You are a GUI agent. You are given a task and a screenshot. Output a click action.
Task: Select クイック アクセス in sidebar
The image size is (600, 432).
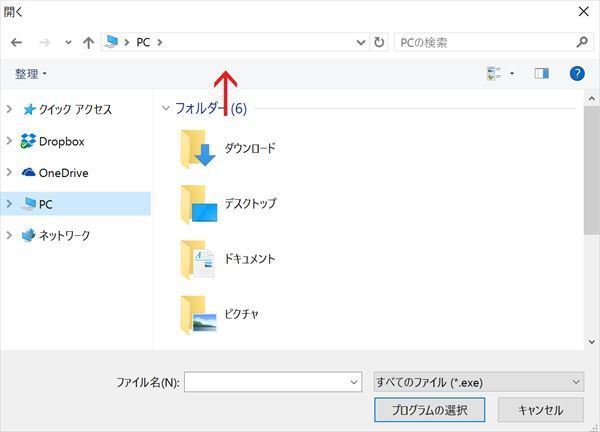pyautogui.click(x=75, y=110)
